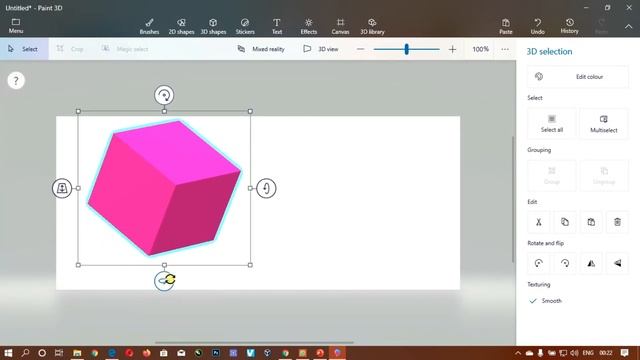
Task: Flip the object horizontally
Action: point(591,263)
